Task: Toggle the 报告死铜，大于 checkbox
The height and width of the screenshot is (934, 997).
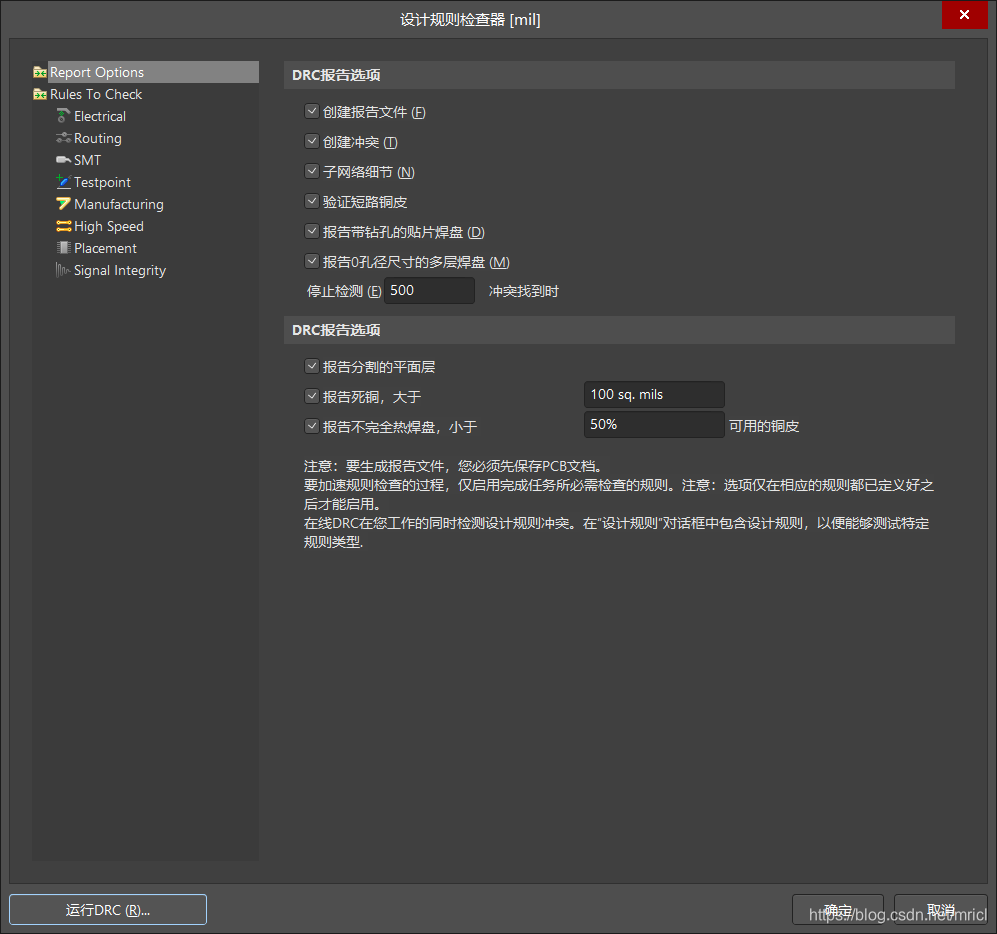Action: (x=312, y=396)
